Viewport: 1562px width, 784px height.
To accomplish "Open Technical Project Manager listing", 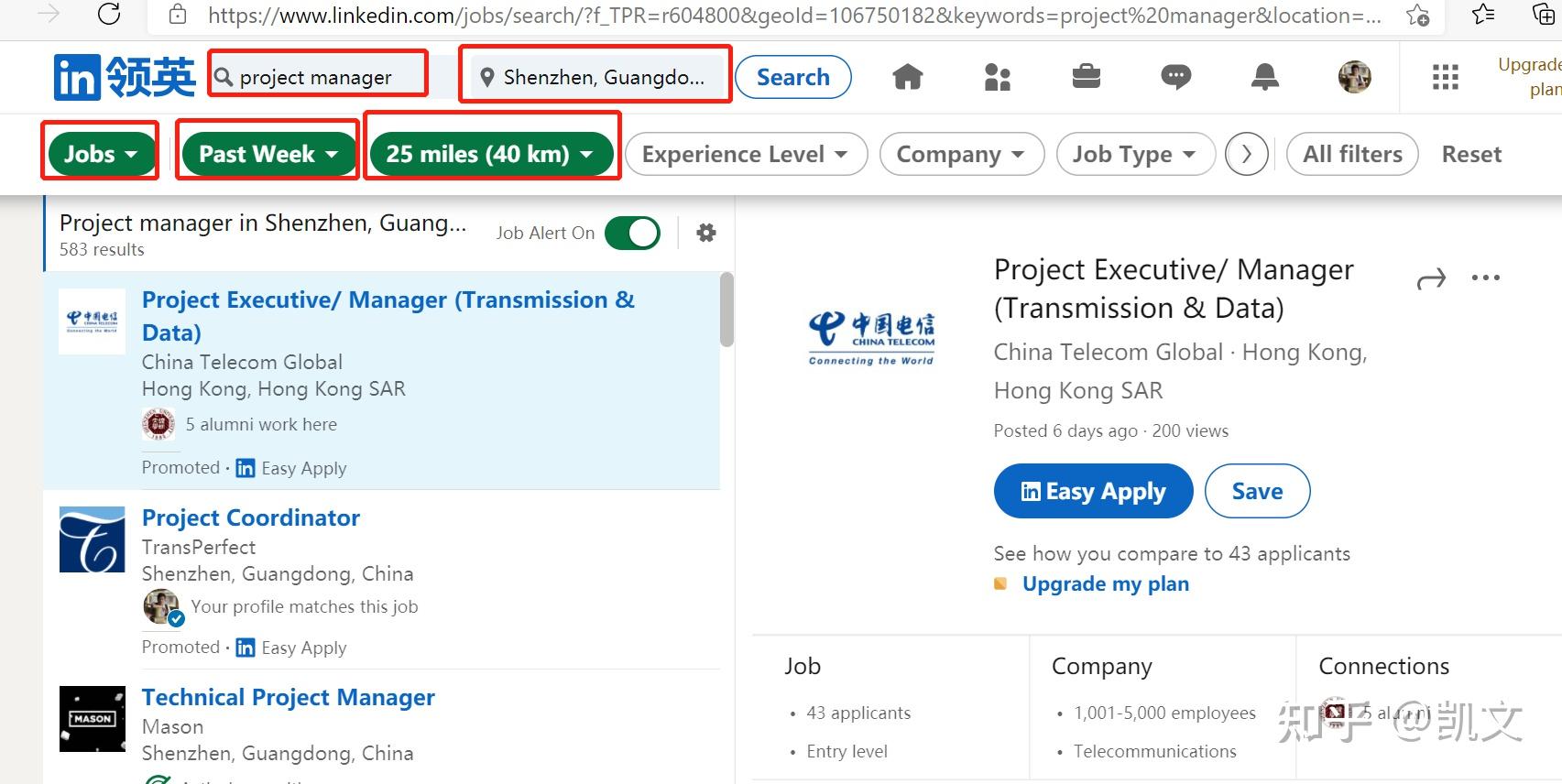I will click(x=289, y=697).
